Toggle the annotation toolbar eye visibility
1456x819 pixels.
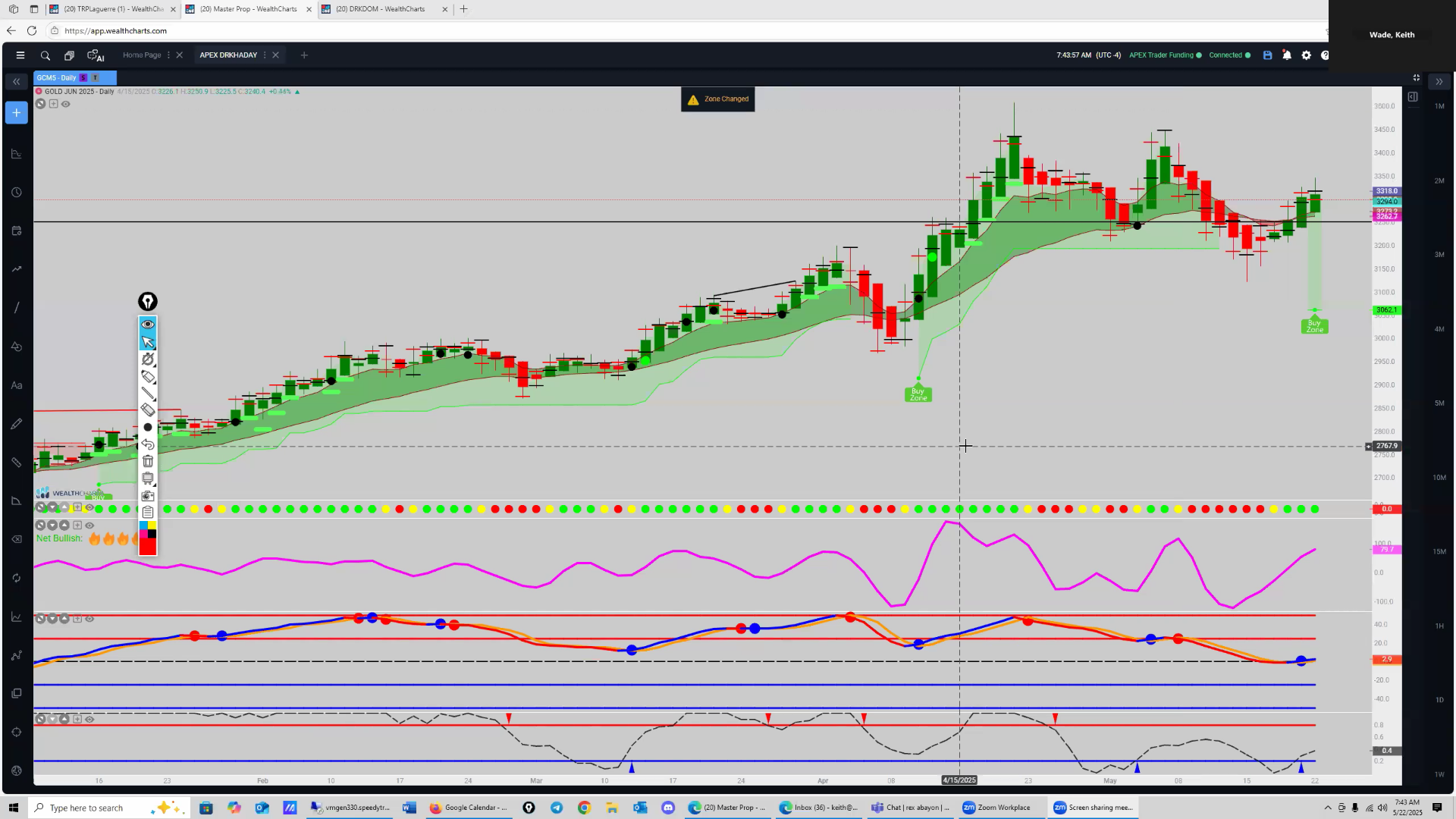[148, 325]
